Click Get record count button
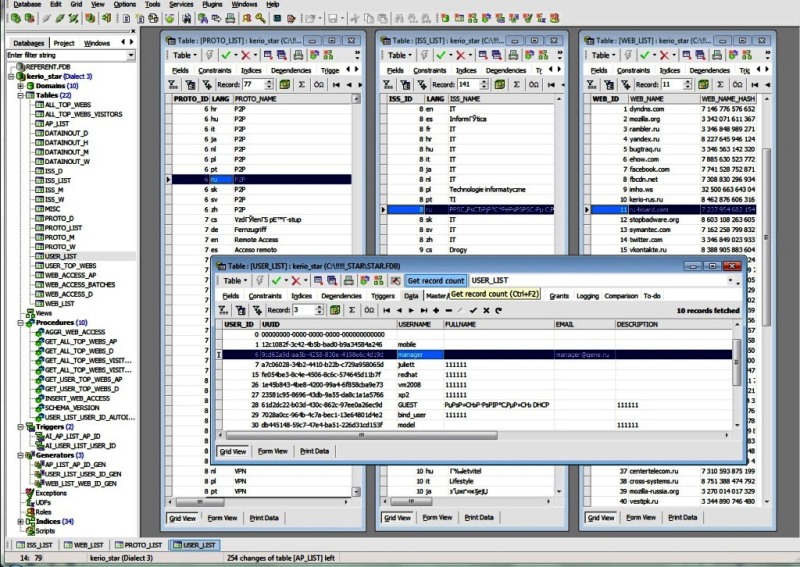 pos(436,280)
